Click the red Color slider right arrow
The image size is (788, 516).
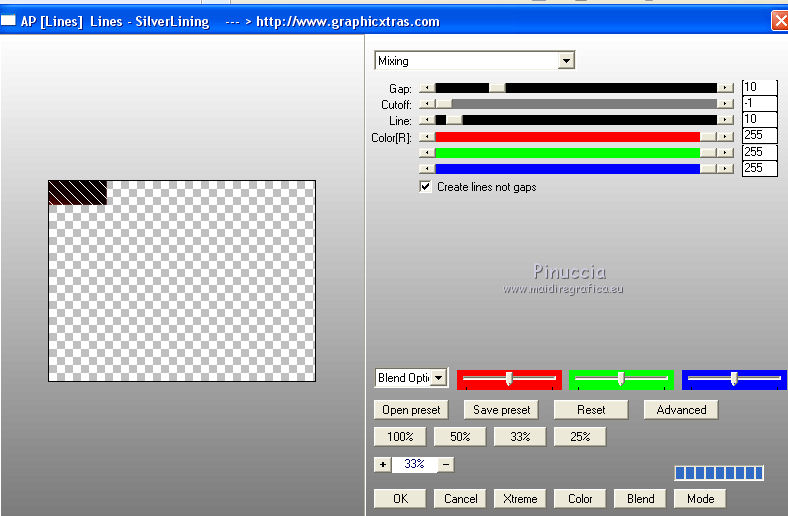click(725, 137)
